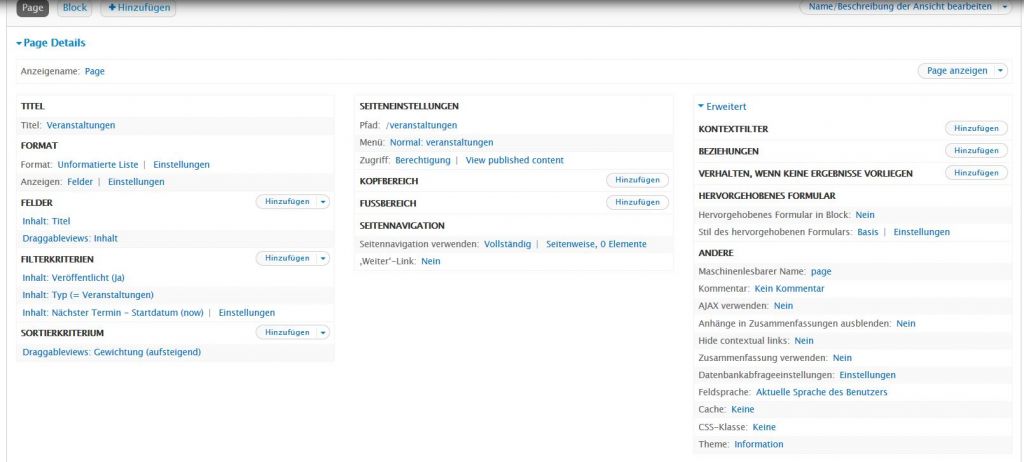1024x462 pixels.
Task: Click the /veranstaltungen path link
Action: pos(421,125)
